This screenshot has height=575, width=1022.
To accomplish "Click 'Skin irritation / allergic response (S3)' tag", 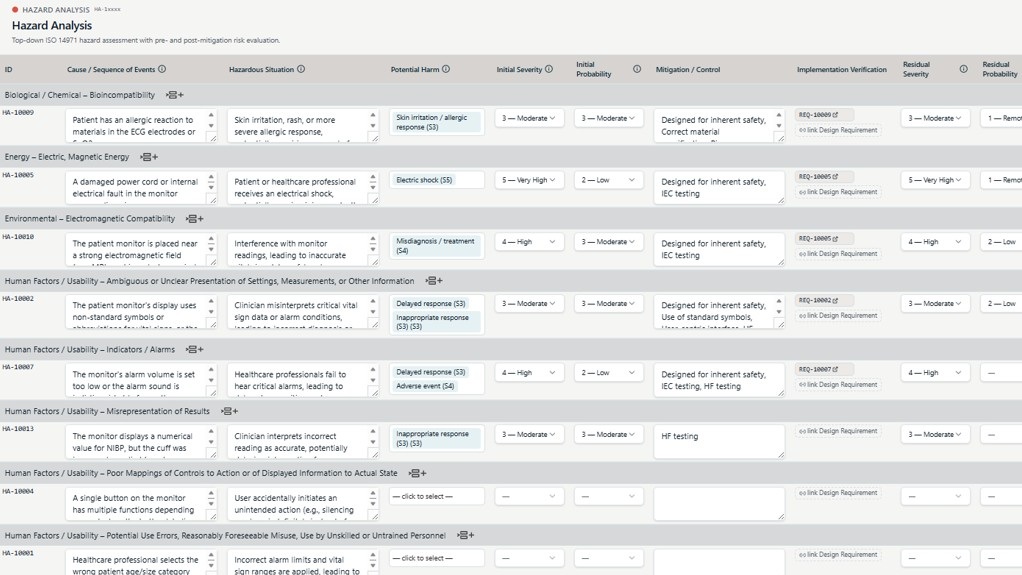I will (436, 123).
